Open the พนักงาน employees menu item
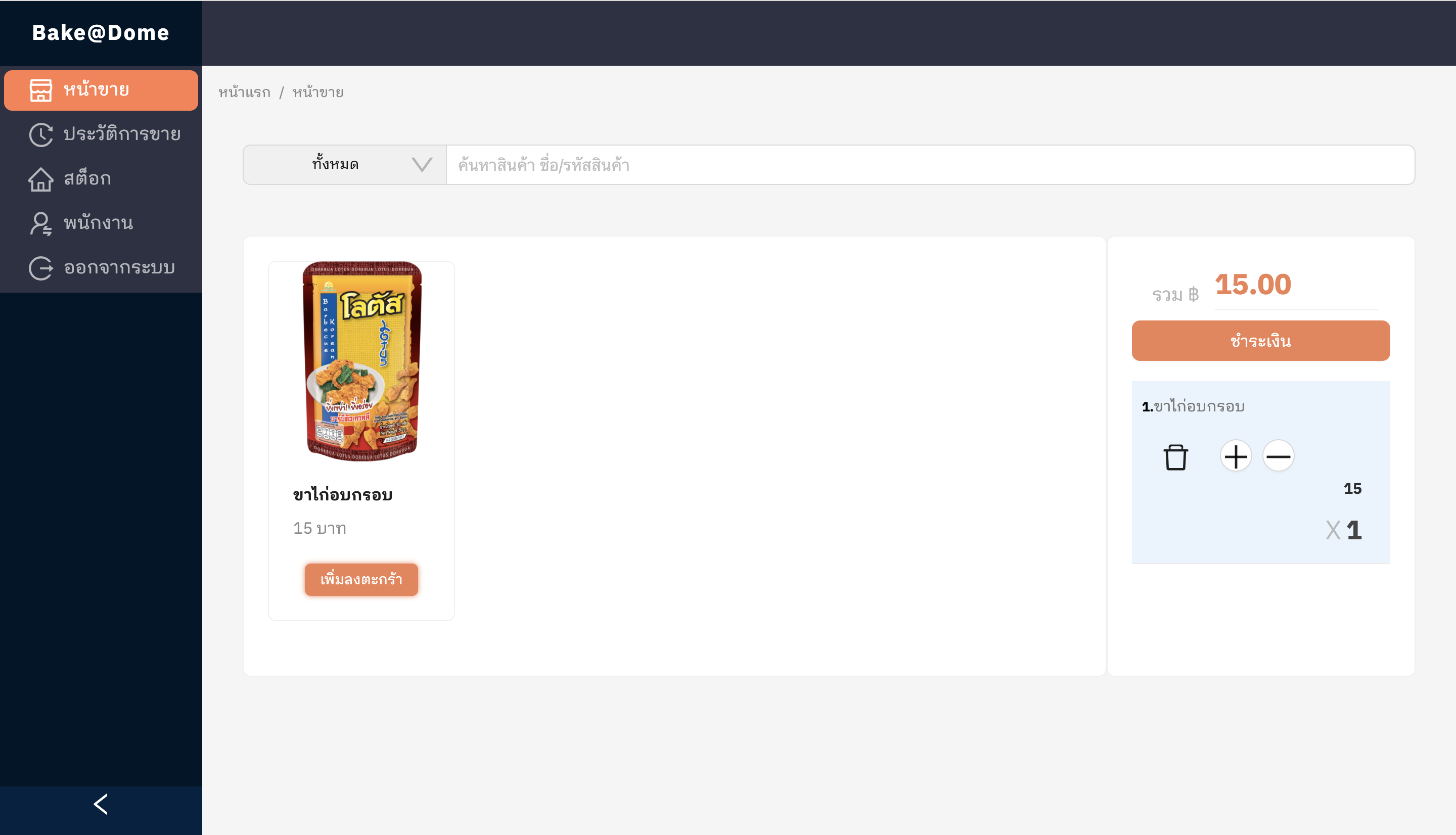This screenshot has width=1456, height=835. coord(101,223)
